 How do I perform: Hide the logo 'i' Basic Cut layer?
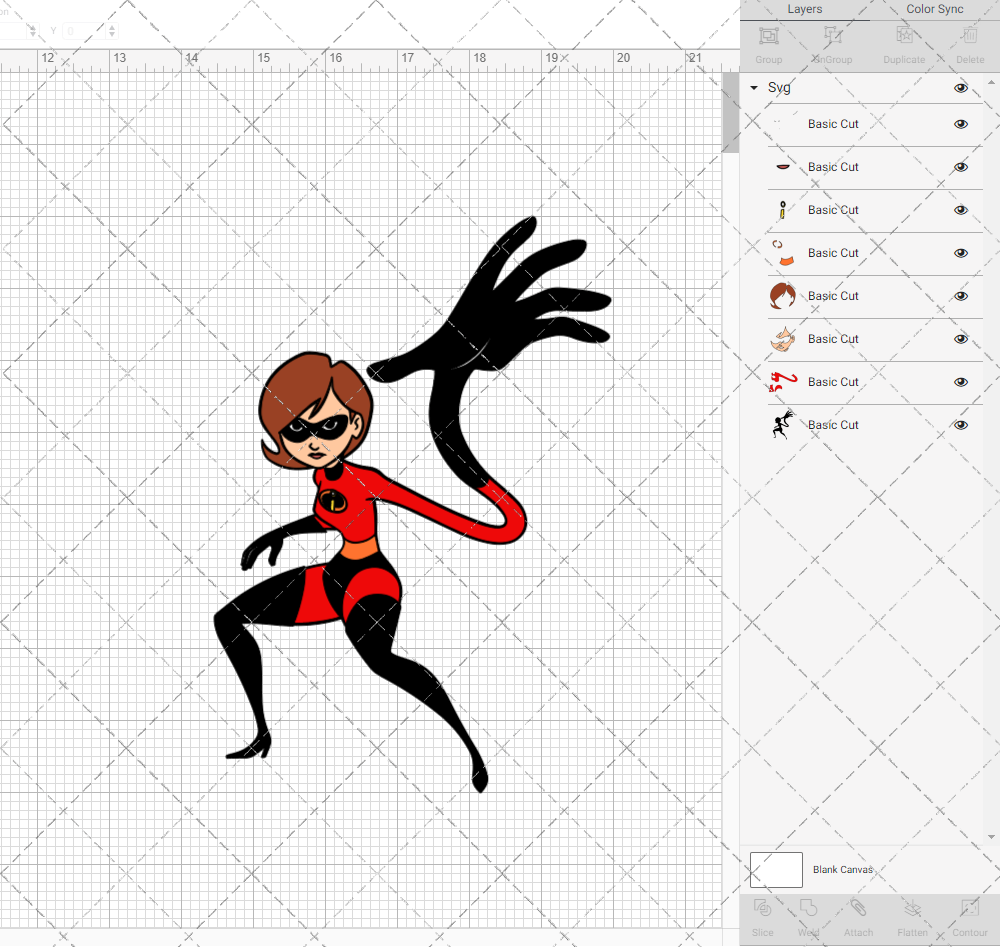coord(960,210)
